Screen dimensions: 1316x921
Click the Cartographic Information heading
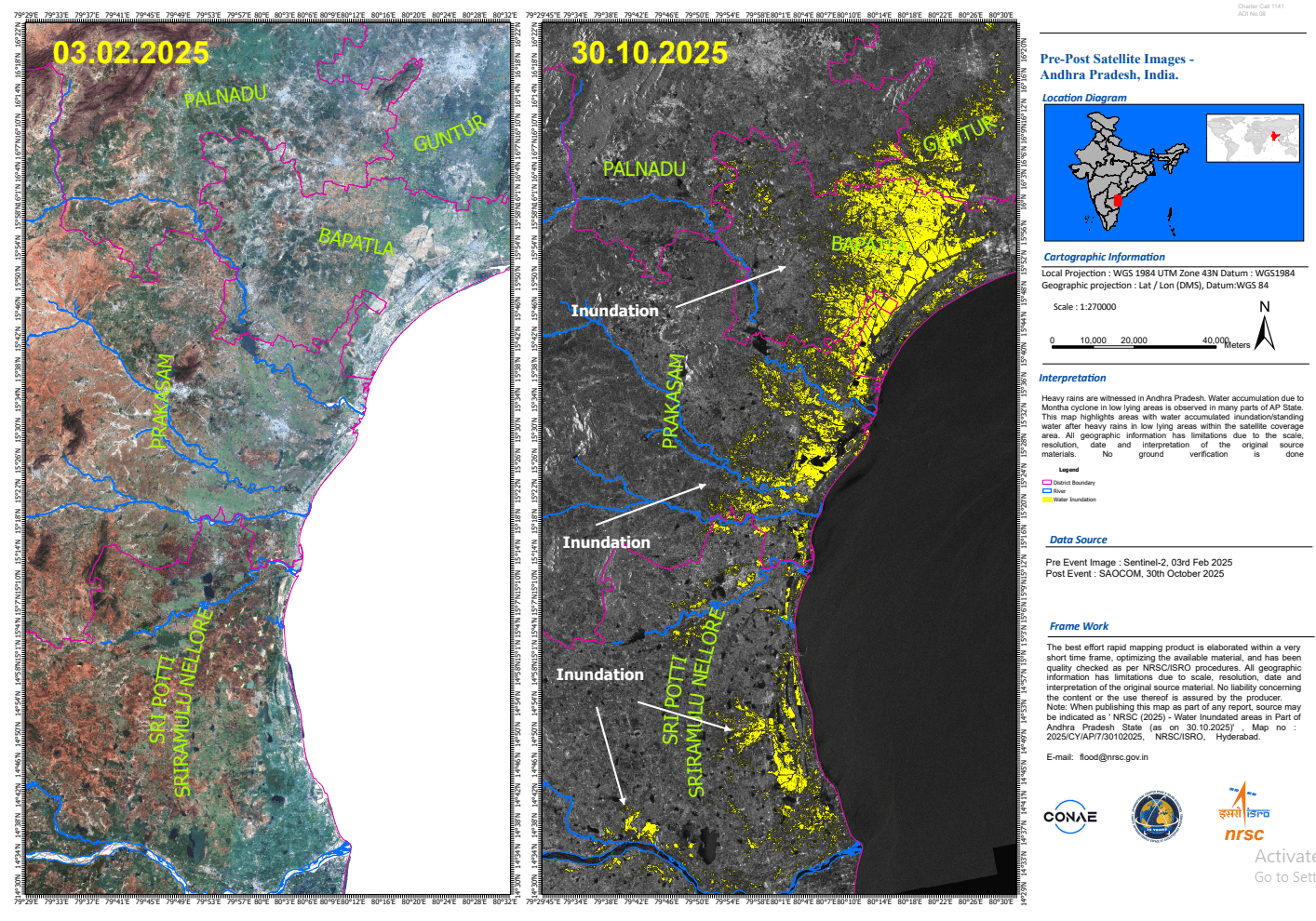[1104, 257]
